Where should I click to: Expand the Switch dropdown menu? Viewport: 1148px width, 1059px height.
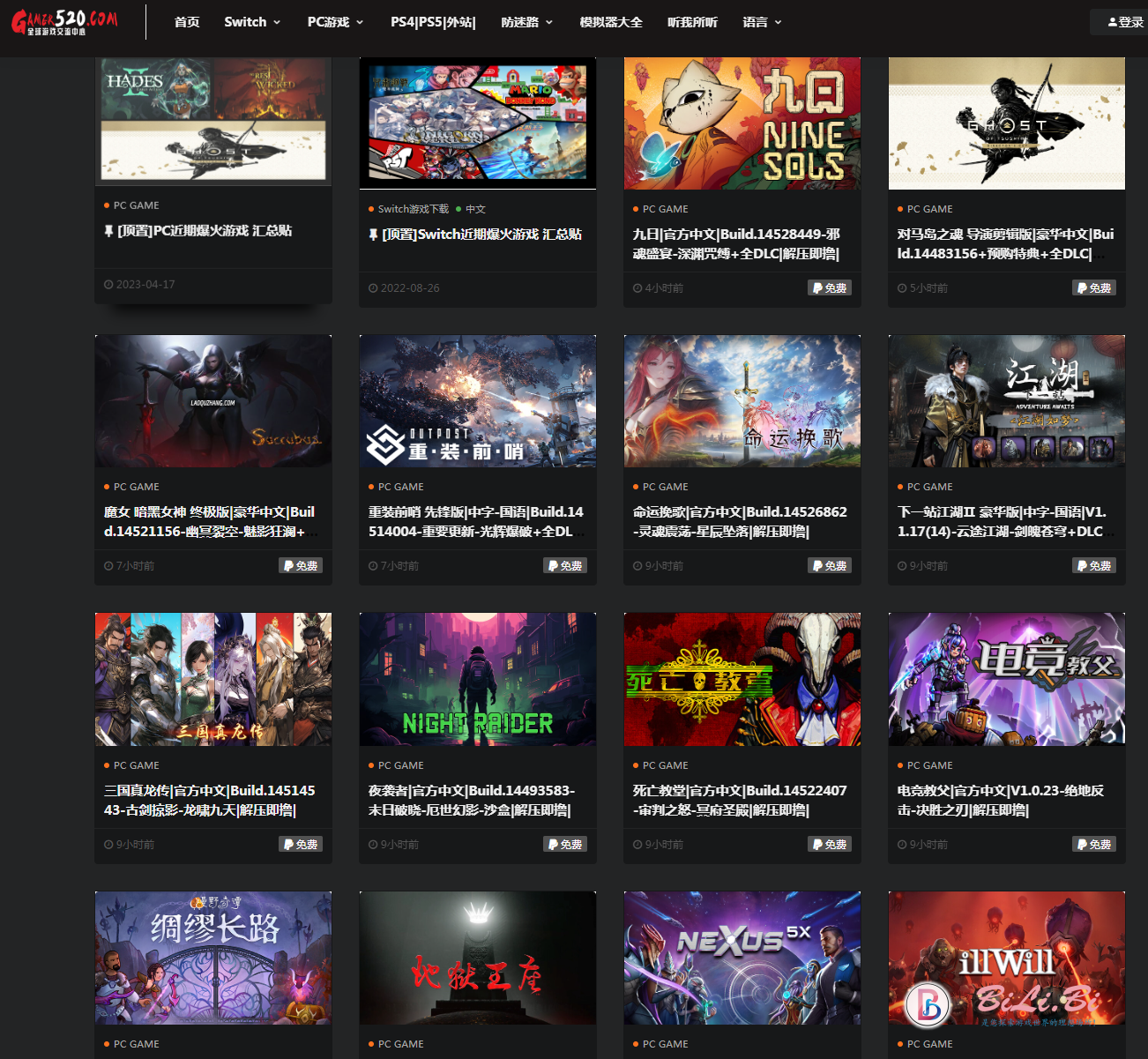click(x=252, y=22)
